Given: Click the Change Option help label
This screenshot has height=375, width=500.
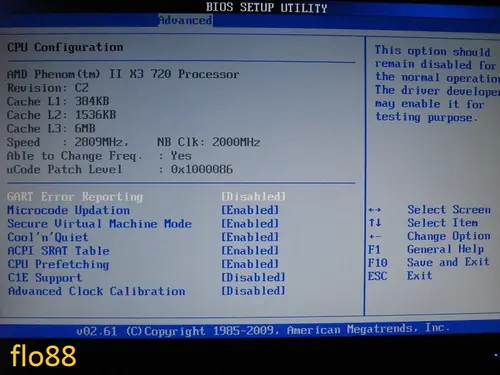Looking at the screenshot, I should tap(449, 236).
